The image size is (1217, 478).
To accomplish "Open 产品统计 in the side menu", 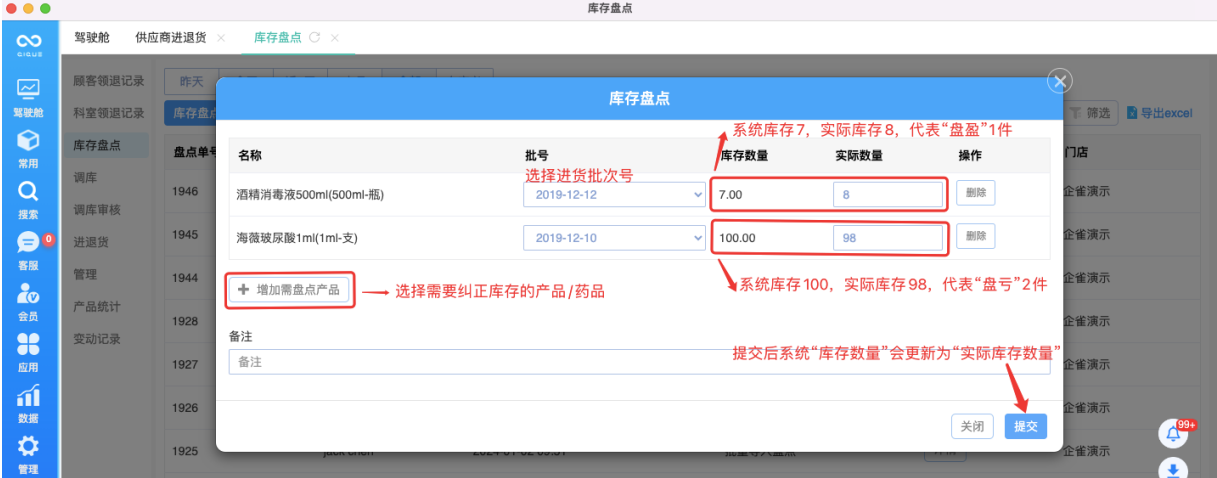I will click(97, 306).
